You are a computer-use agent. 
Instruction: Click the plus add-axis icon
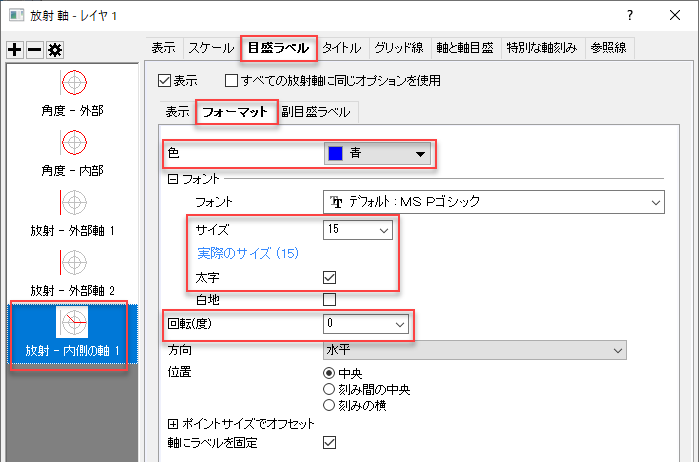tap(15, 50)
